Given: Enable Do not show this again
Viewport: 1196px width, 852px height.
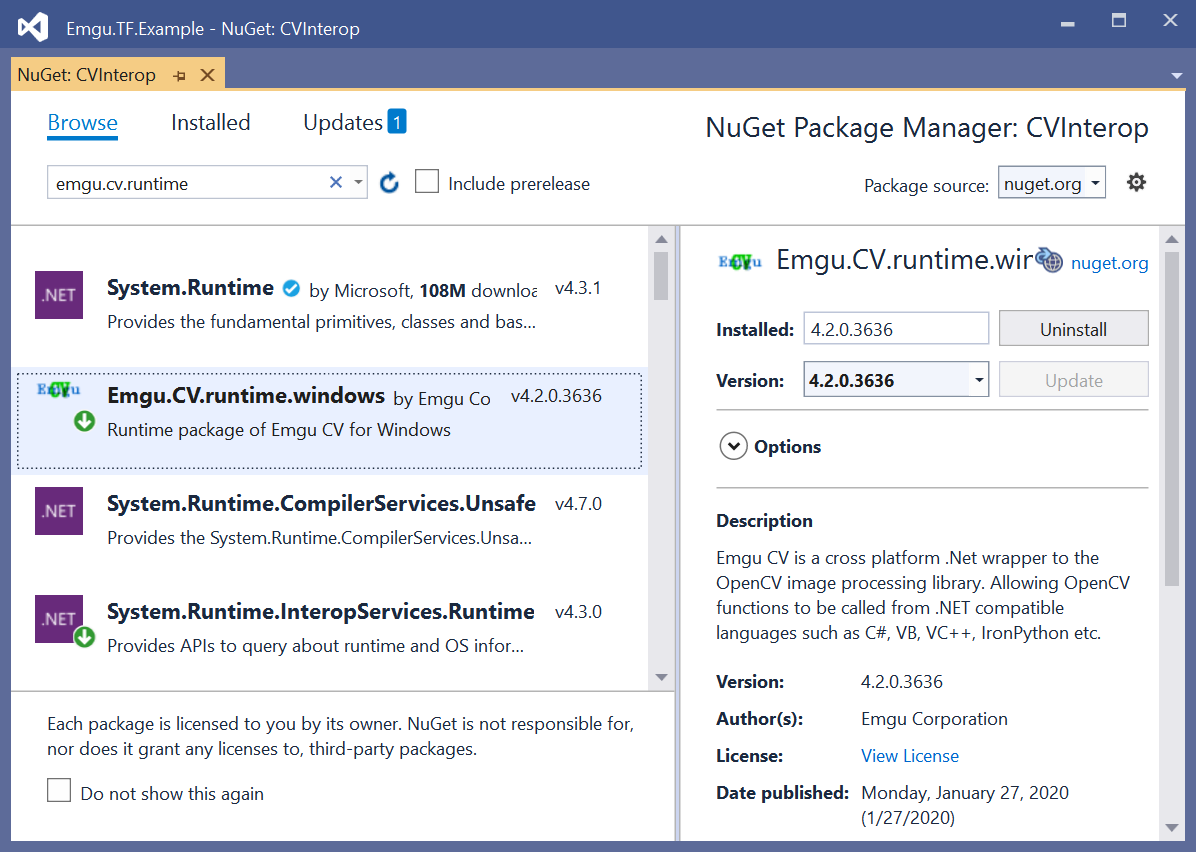Looking at the screenshot, I should pos(59,790).
